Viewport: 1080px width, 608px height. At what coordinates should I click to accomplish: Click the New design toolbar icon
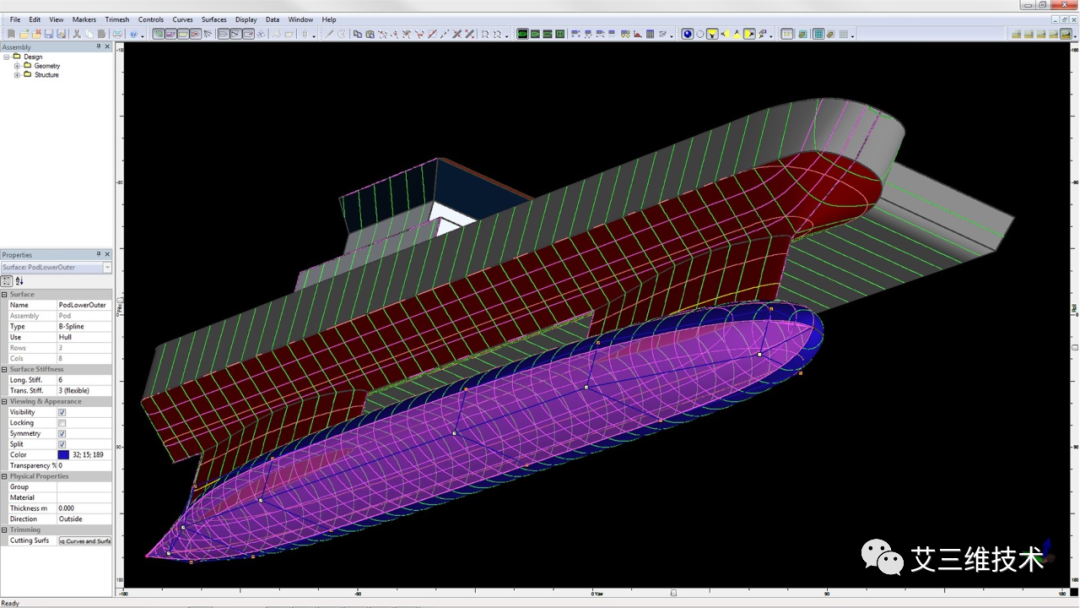click(x=11, y=34)
